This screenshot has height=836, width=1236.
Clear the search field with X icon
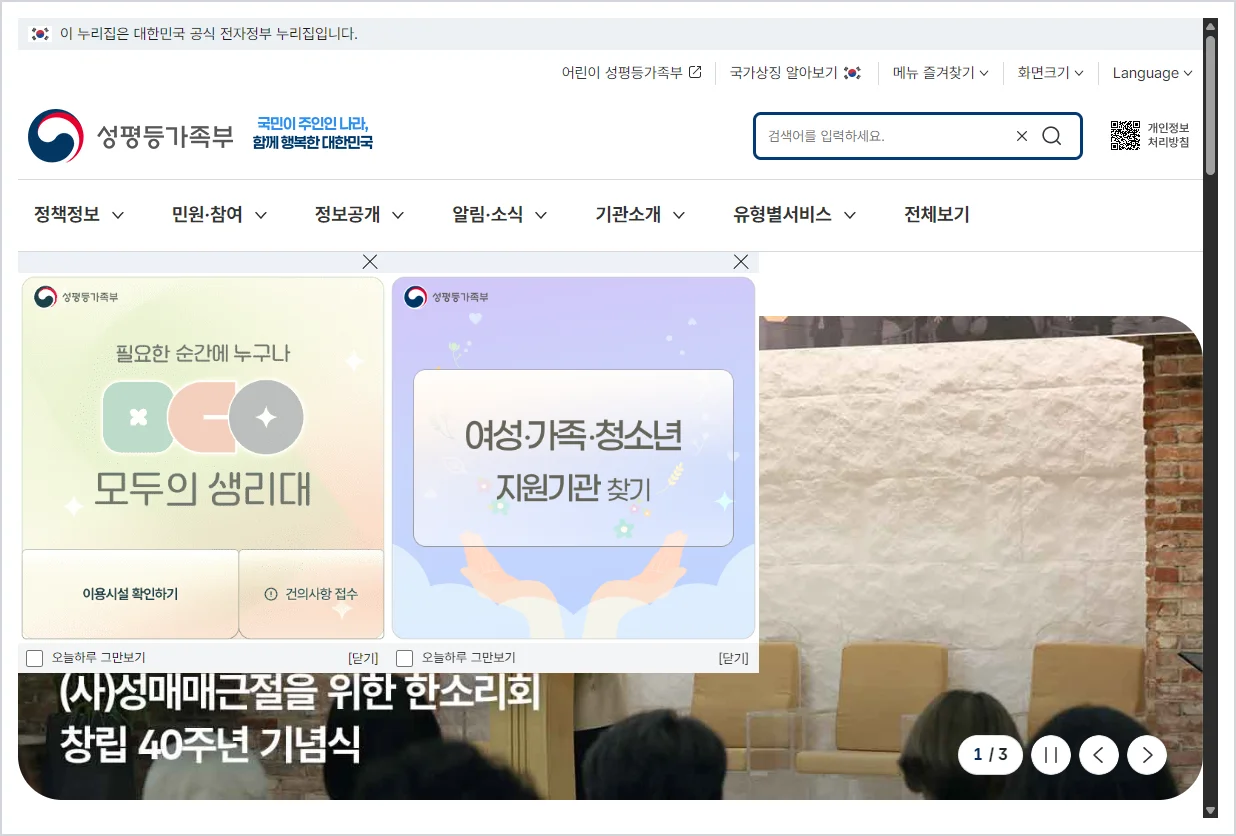[1021, 136]
